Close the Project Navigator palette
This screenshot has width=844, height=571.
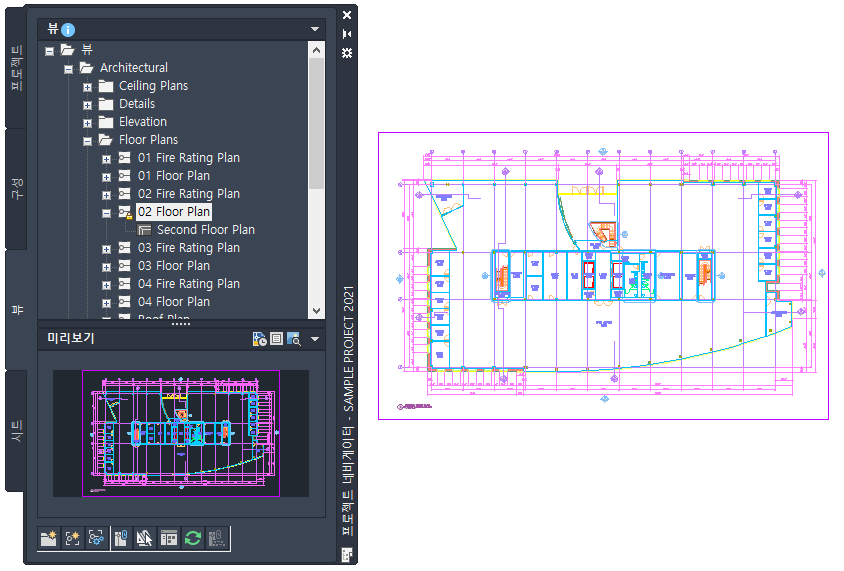pyautogui.click(x=347, y=15)
